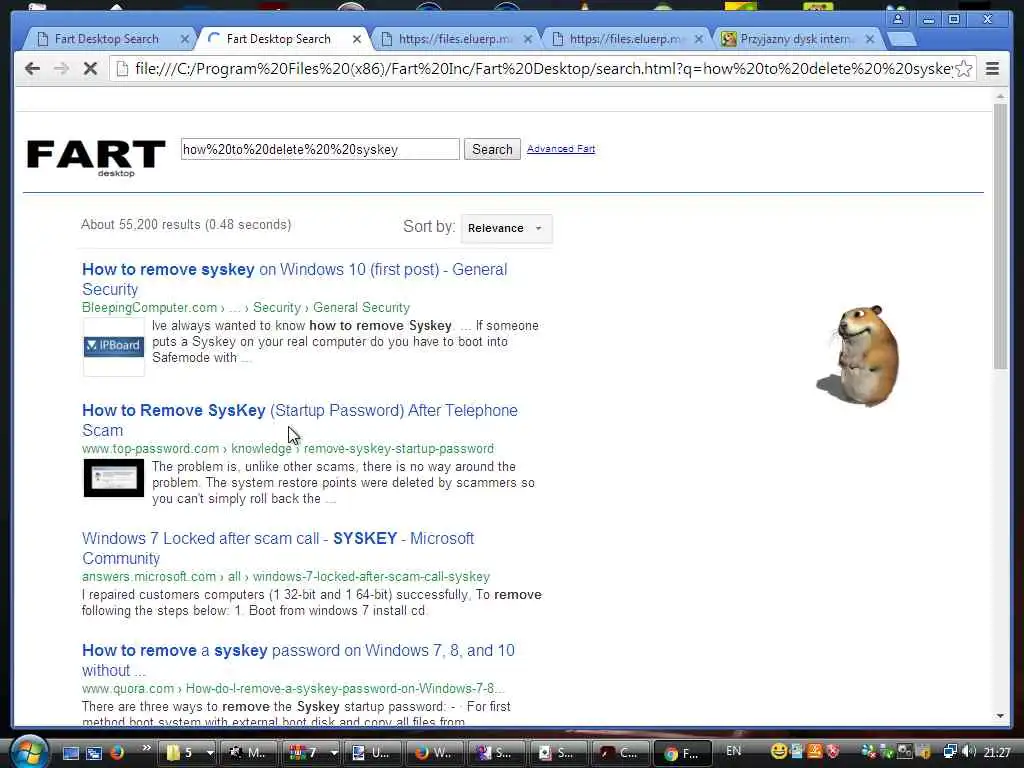Click the www.quora.com breadcrumb URL
This screenshot has width=1024, height=768.
pyautogui.click(x=293, y=688)
